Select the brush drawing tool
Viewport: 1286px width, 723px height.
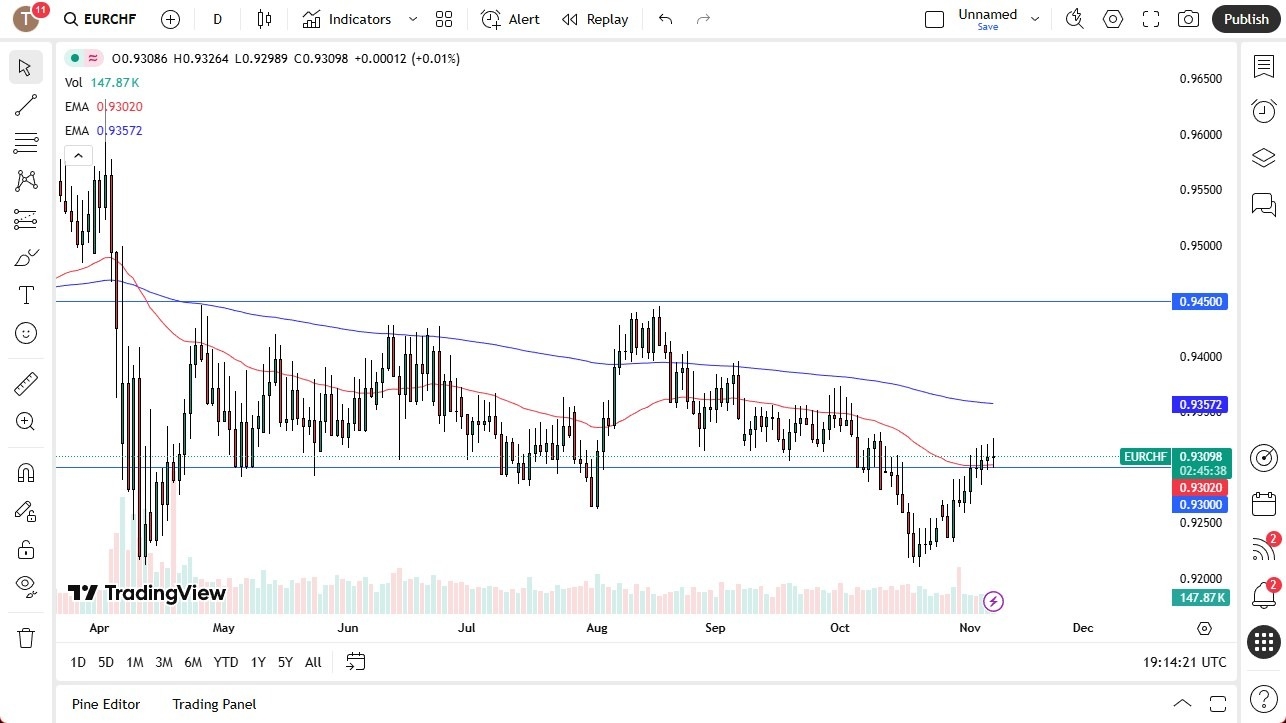[x=26, y=257]
